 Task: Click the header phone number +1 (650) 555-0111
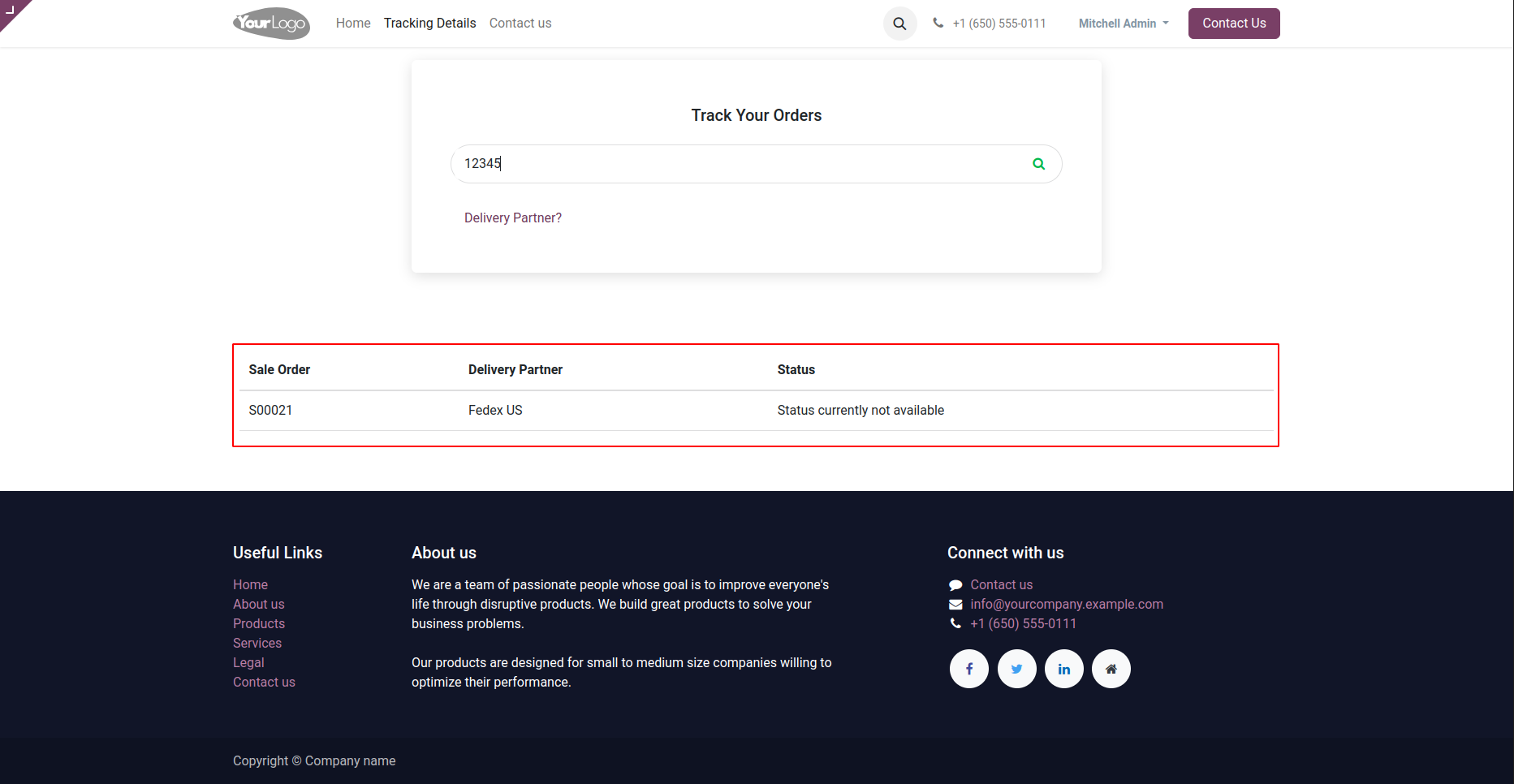(x=999, y=24)
